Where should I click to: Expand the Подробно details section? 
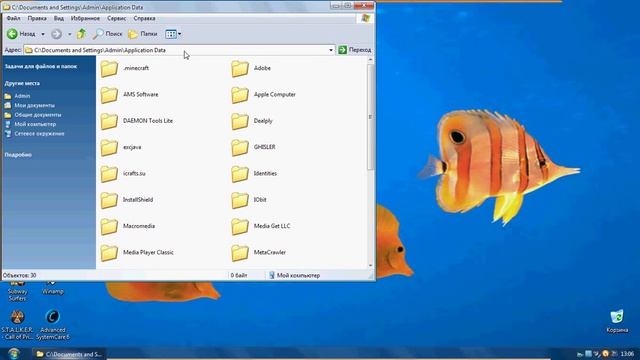pos(18,155)
